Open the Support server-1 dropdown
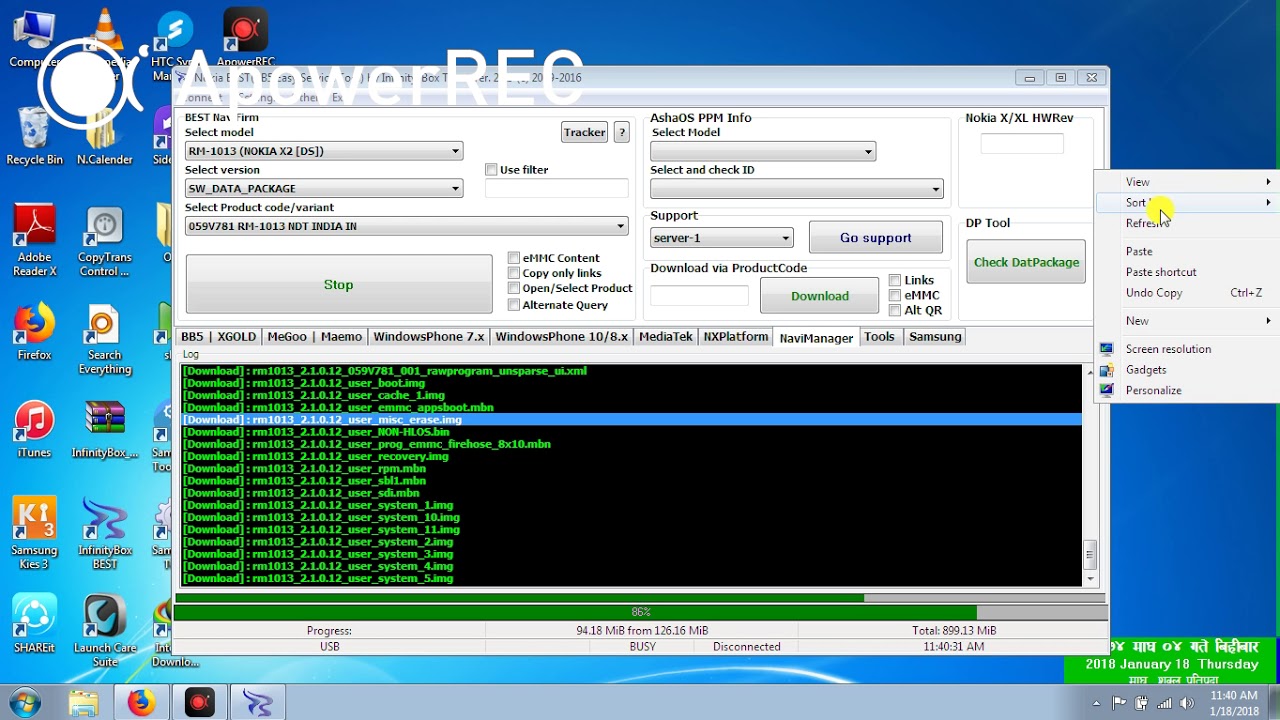 721,238
